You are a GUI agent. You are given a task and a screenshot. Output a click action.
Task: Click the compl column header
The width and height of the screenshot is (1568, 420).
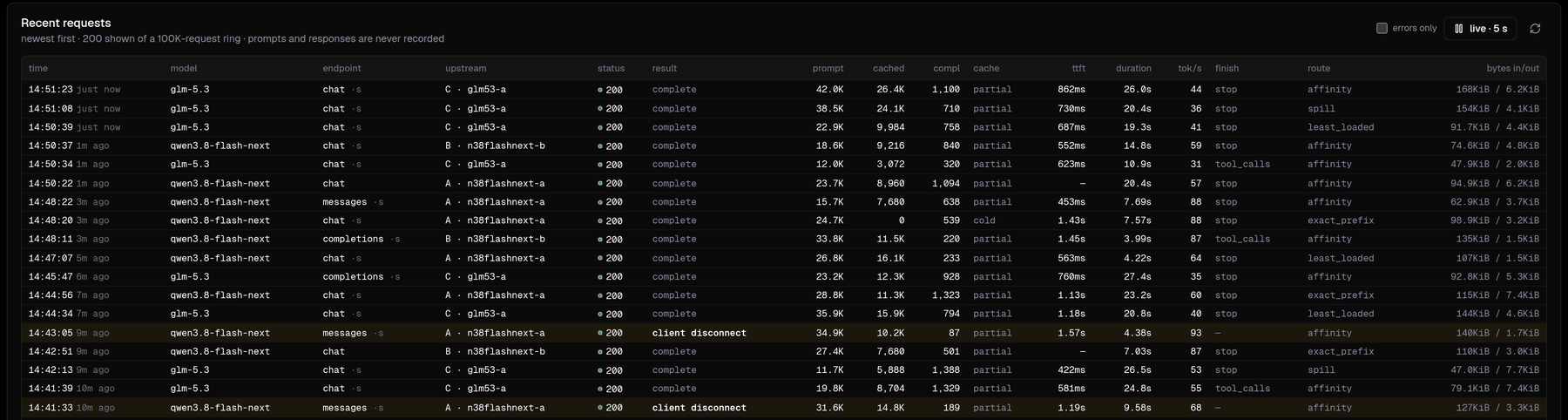click(x=946, y=68)
